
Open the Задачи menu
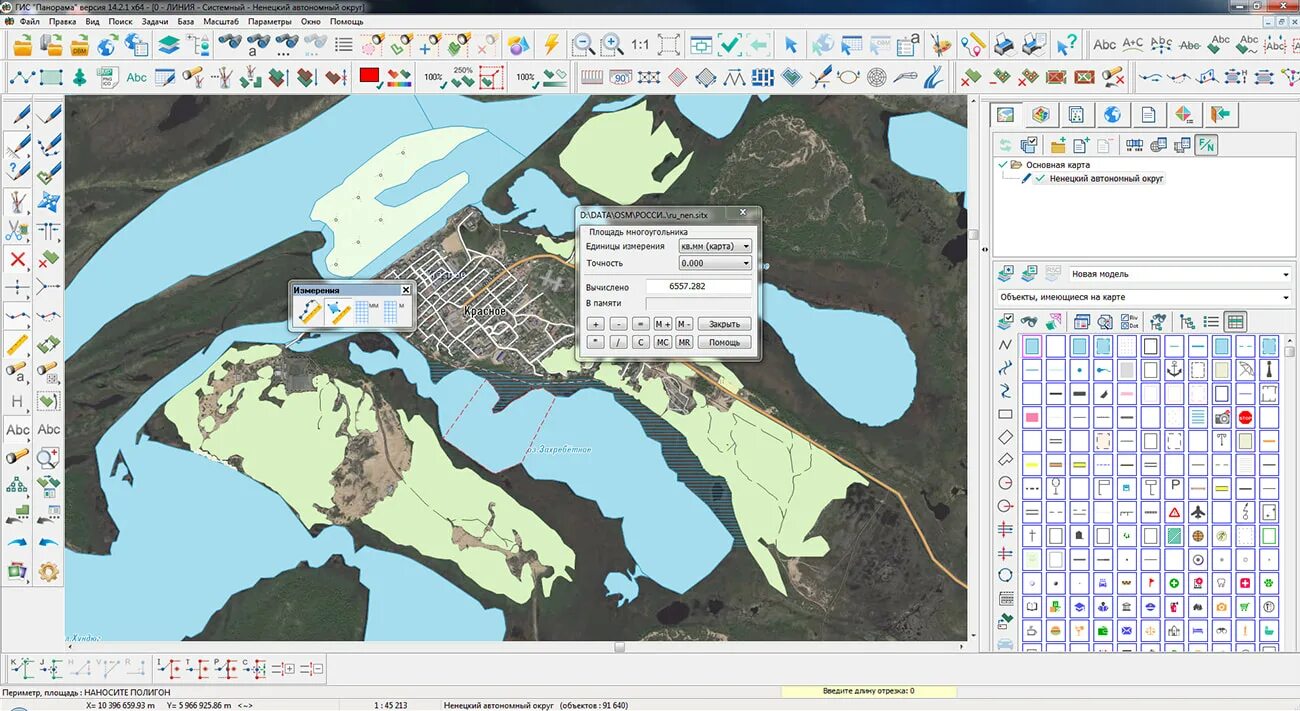point(155,21)
